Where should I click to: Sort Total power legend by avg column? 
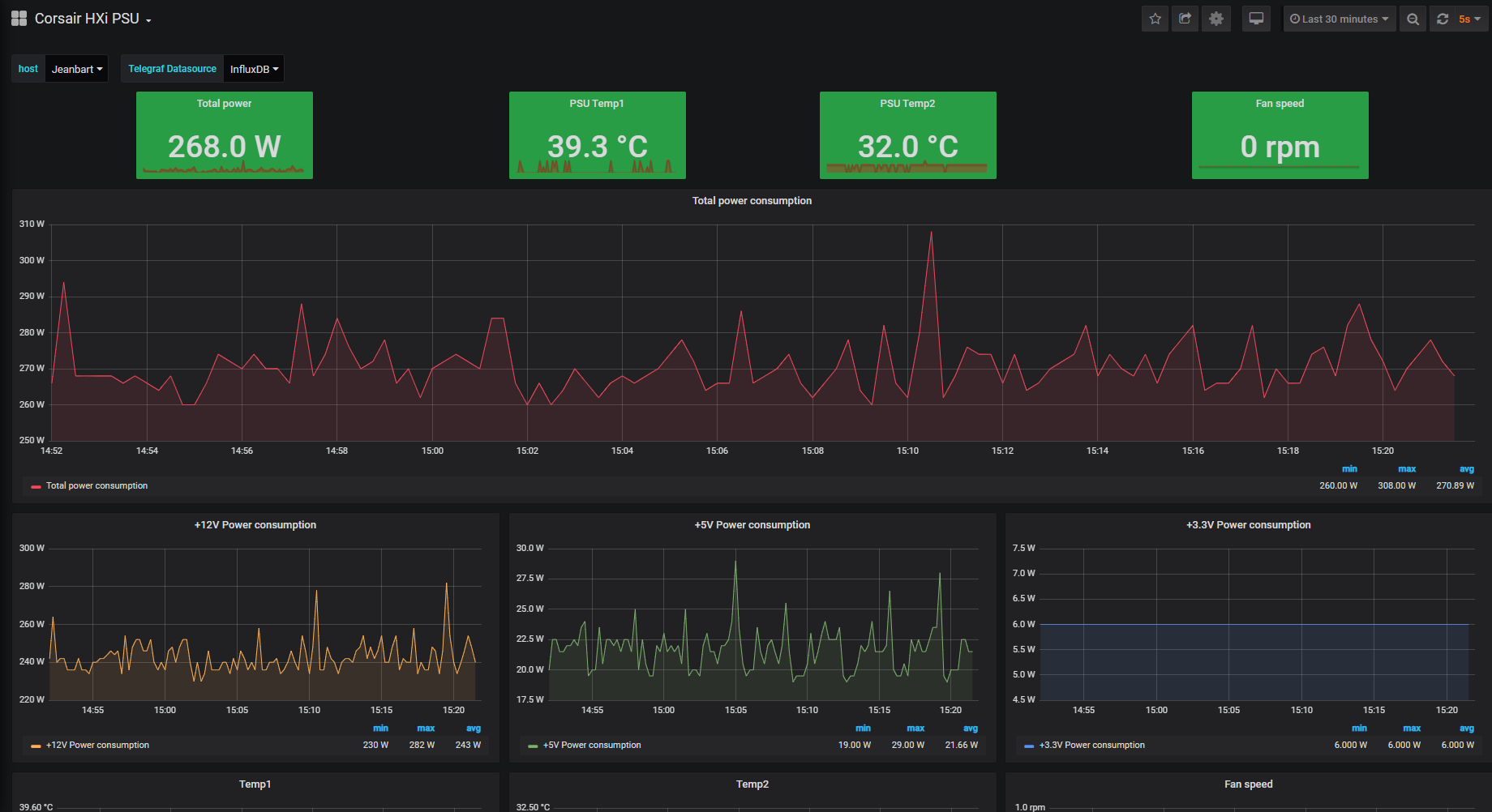coord(1467,468)
